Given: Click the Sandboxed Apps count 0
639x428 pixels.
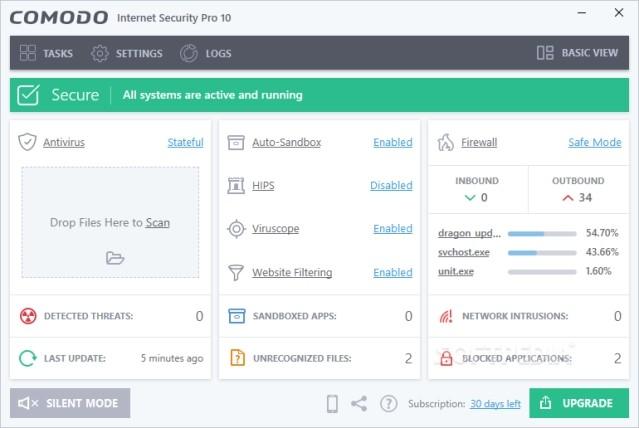Looking at the screenshot, I should (408, 316).
